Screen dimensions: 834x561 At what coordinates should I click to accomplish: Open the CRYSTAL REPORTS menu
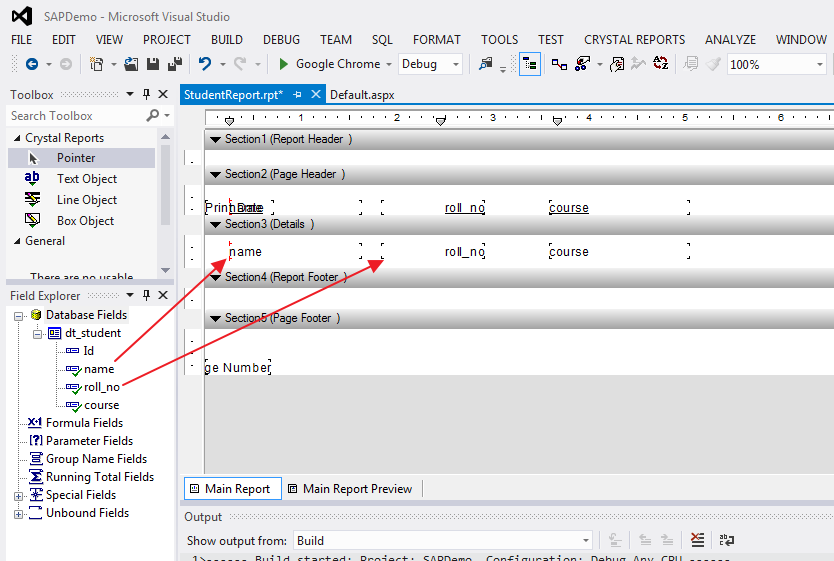635,40
